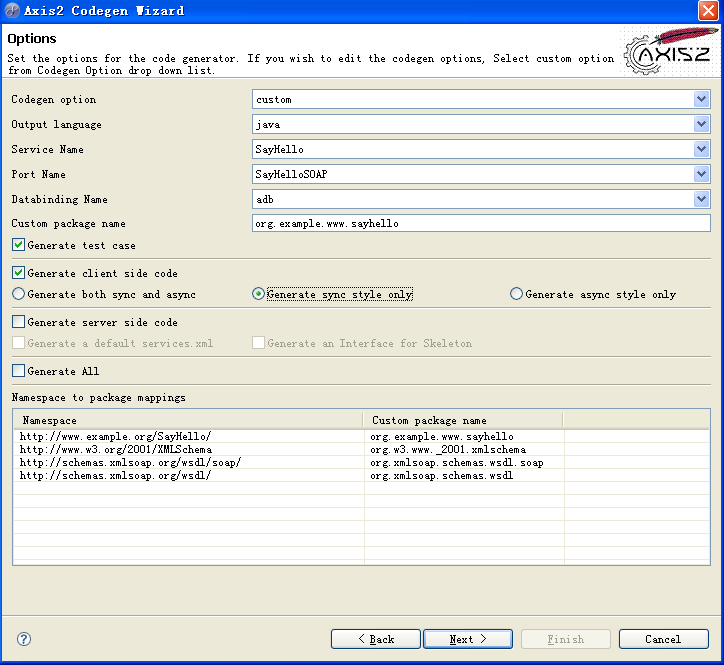Viewport: 724px width, 665px height.
Task: Expand the Output language dropdown
Action: click(x=701, y=124)
